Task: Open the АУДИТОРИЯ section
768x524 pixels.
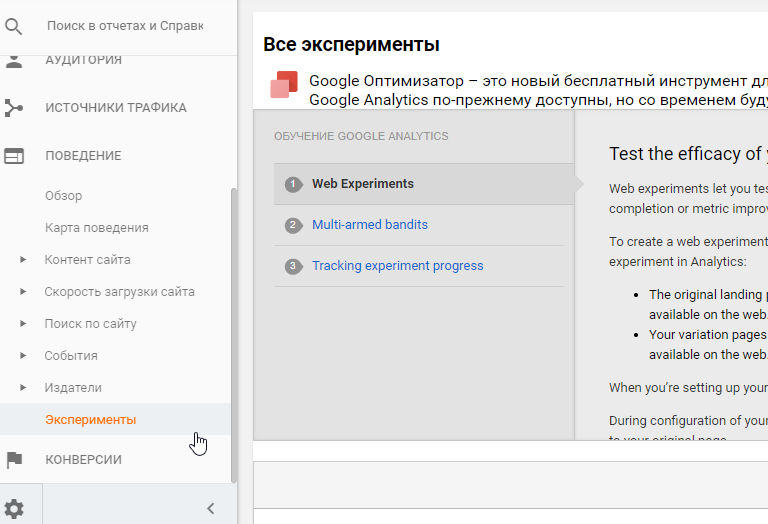Action: [83, 61]
